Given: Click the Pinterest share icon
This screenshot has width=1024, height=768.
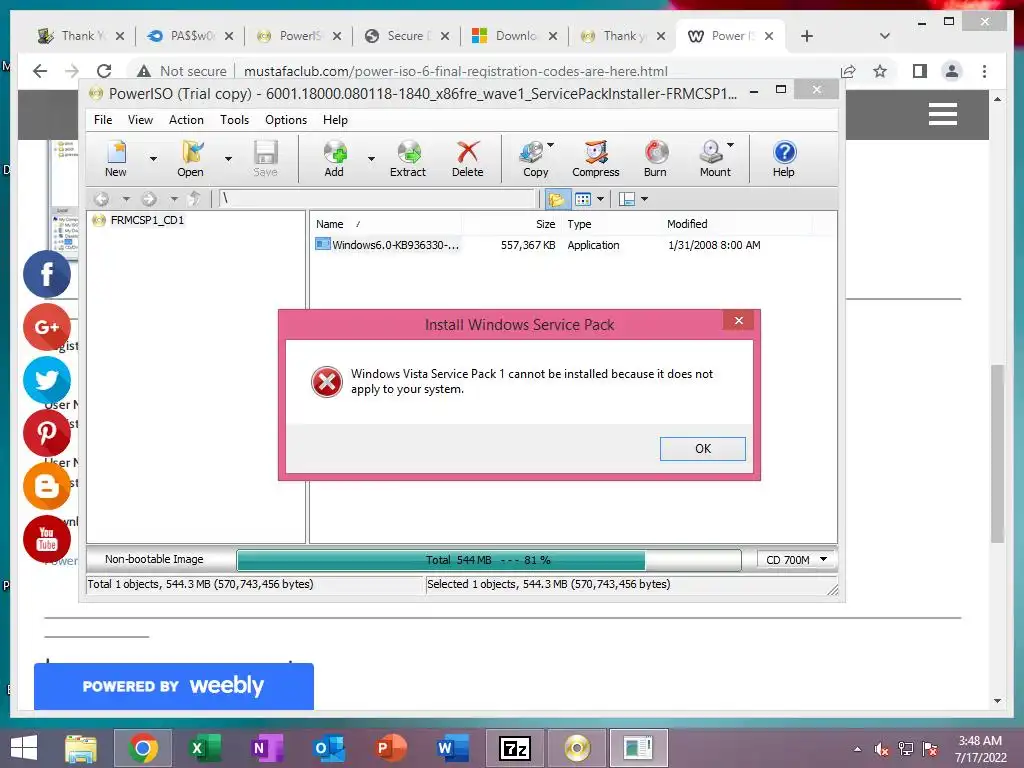Looking at the screenshot, I should point(47,433).
